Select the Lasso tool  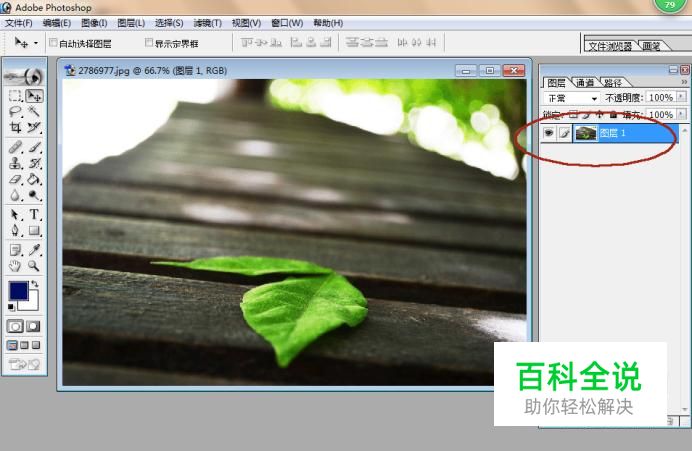pos(15,111)
